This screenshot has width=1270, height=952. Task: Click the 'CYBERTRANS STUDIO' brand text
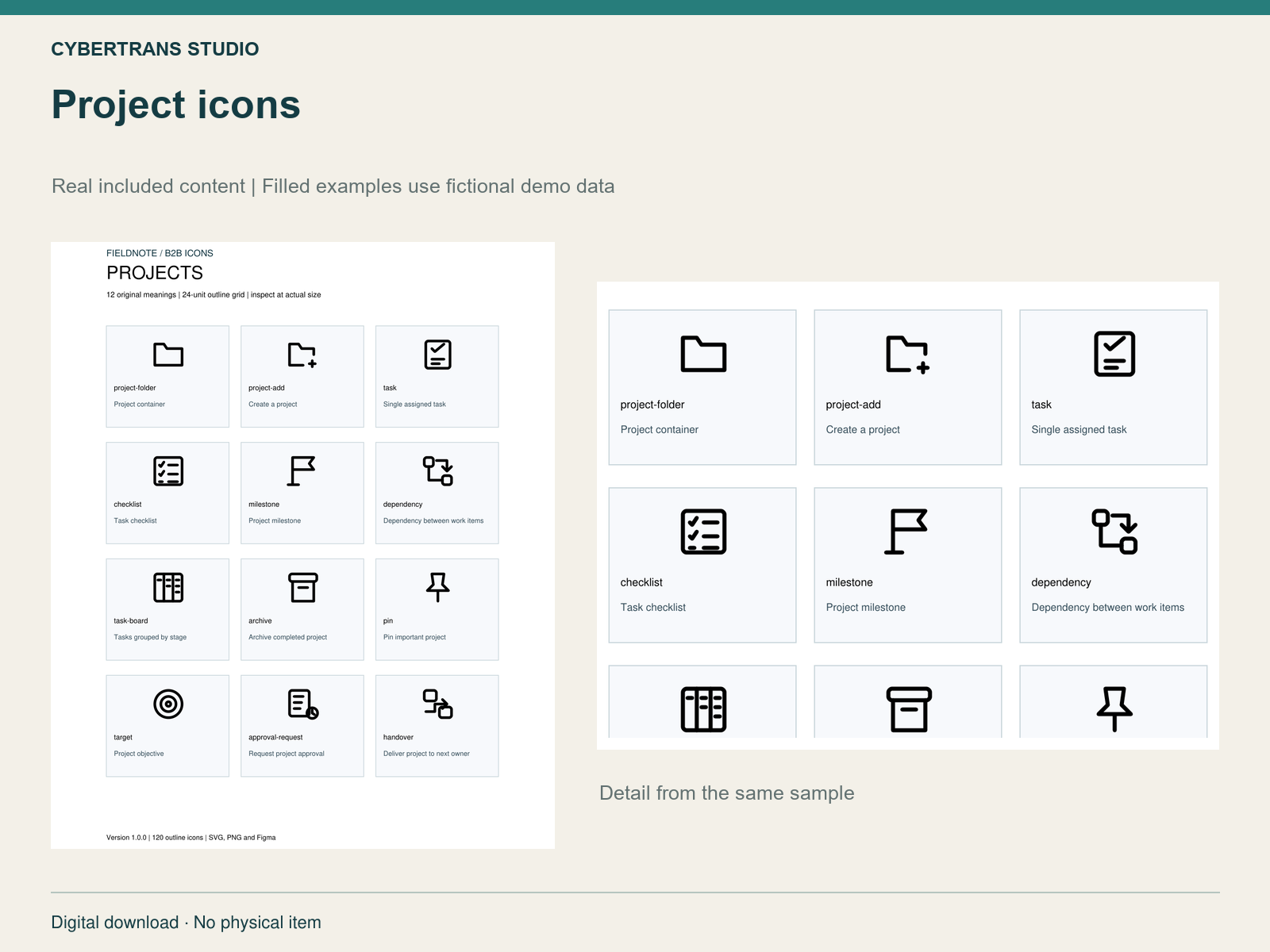[155, 49]
